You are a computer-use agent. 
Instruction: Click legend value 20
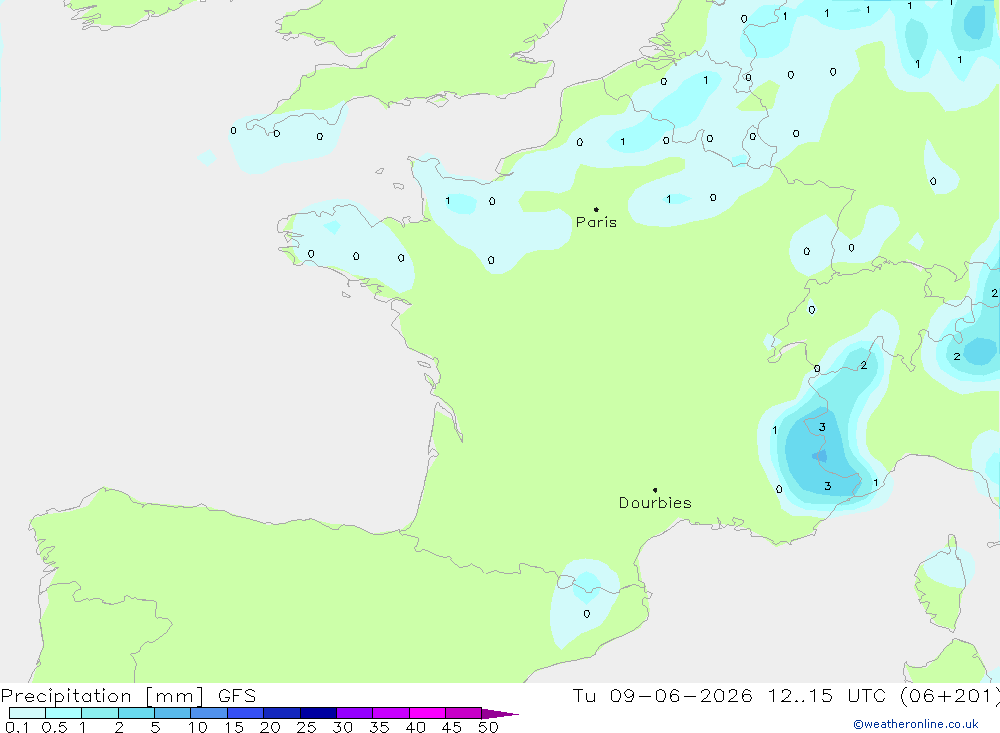(x=270, y=727)
